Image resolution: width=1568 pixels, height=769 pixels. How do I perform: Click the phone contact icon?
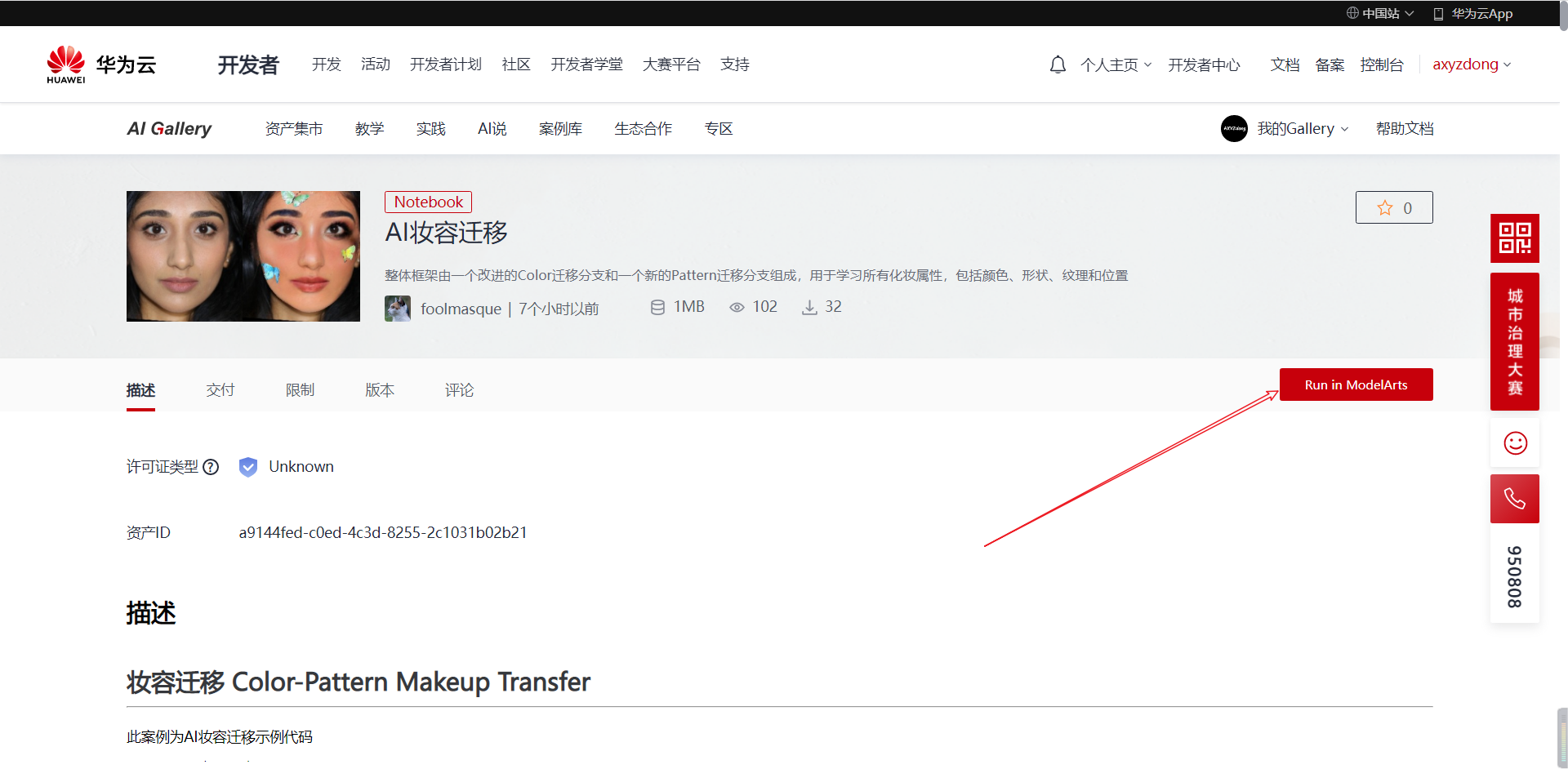(1515, 499)
